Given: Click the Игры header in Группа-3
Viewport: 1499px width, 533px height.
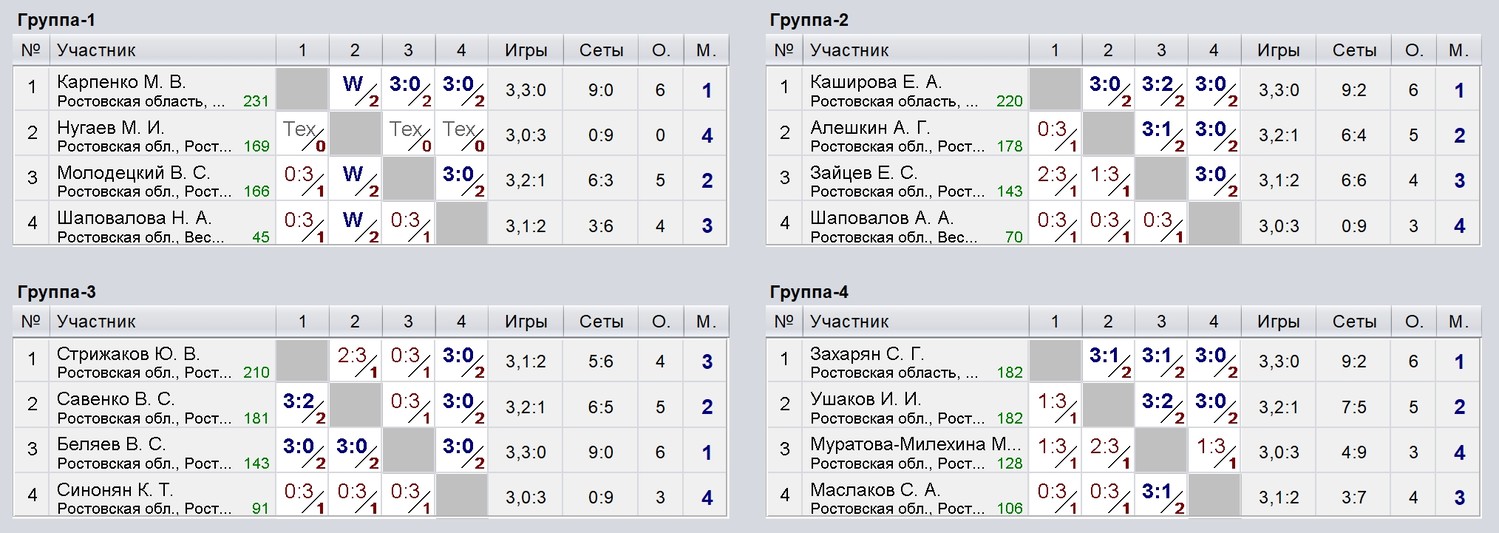Looking at the screenshot, I should click(x=526, y=322).
